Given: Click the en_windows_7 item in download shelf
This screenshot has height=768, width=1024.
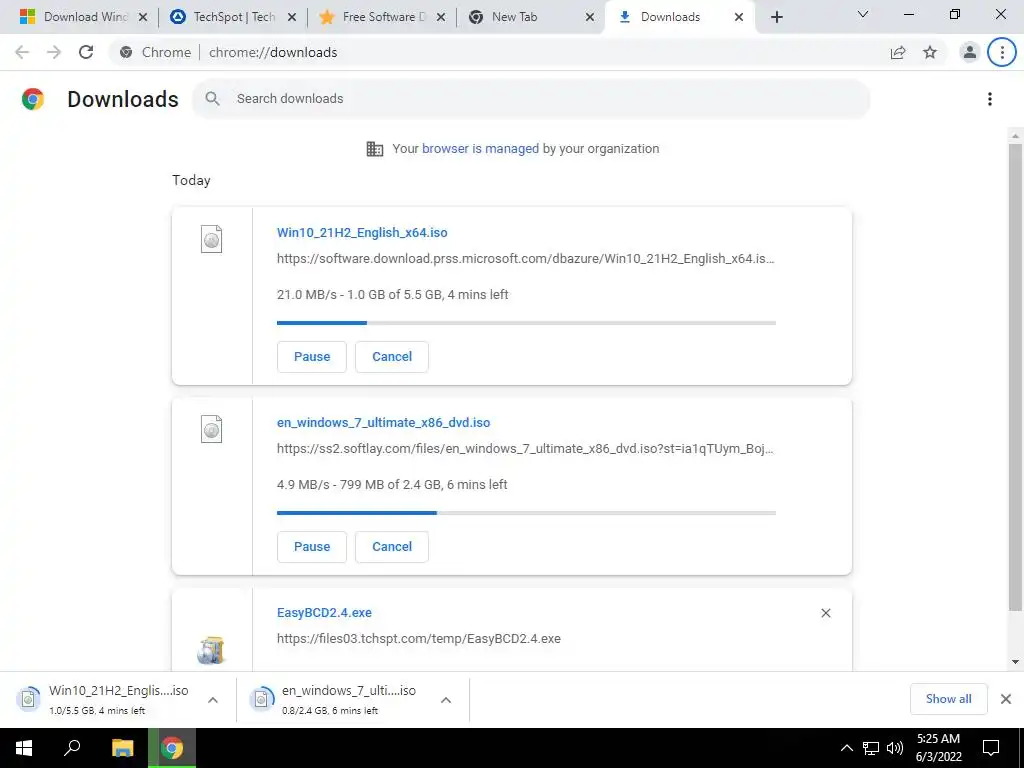Looking at the screenshot, I should (351, 699).
